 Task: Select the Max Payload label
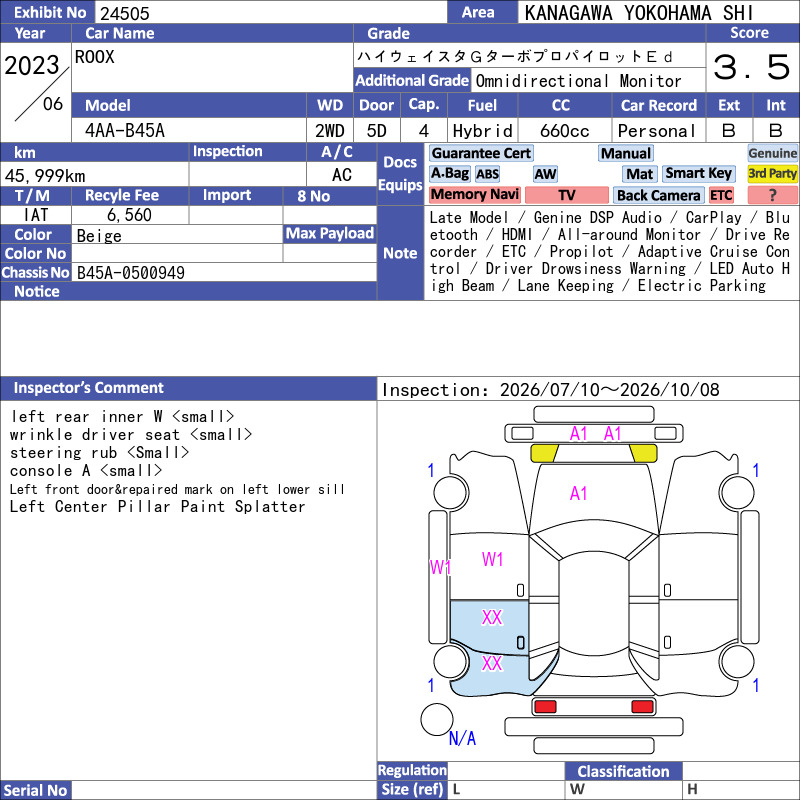point(330,234)
